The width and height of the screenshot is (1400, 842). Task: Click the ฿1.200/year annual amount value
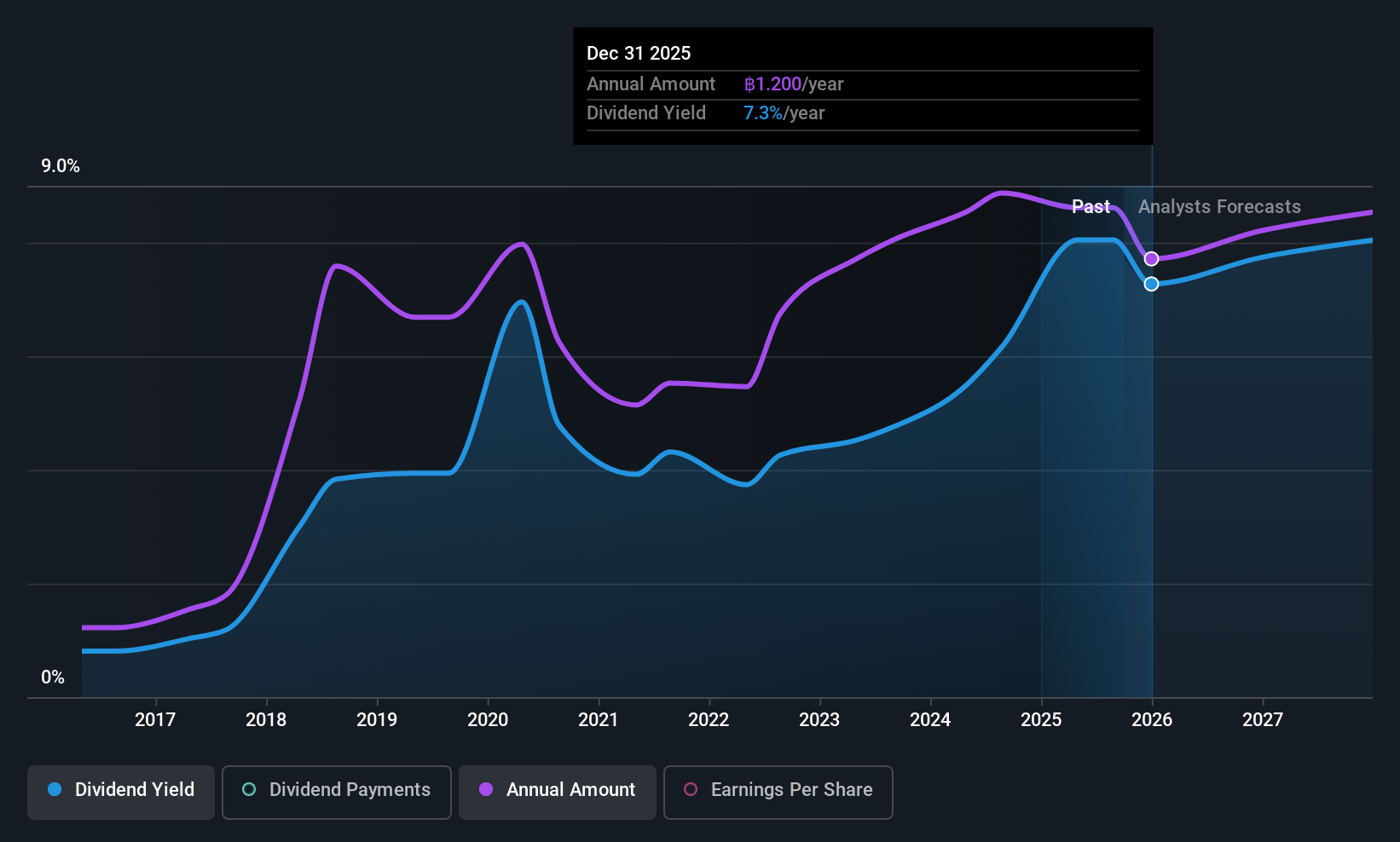point(794,84)
